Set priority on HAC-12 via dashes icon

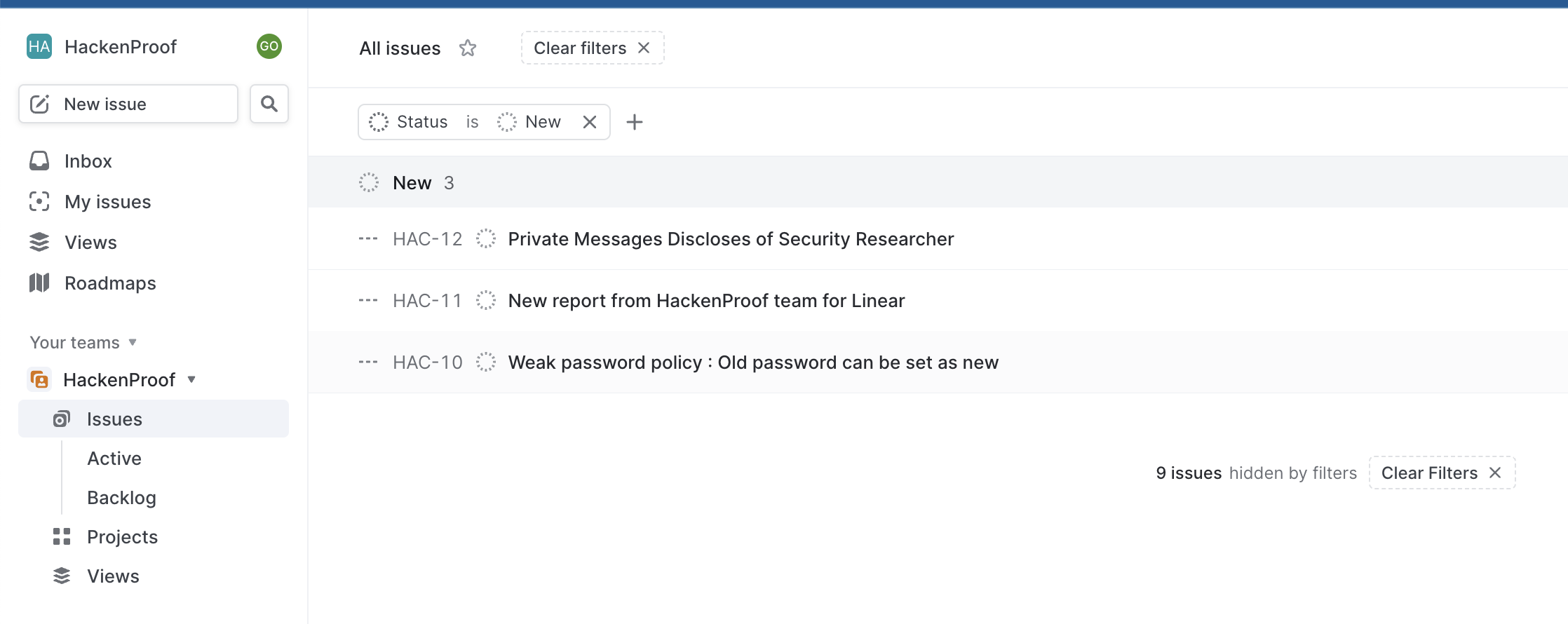point(368,239)
